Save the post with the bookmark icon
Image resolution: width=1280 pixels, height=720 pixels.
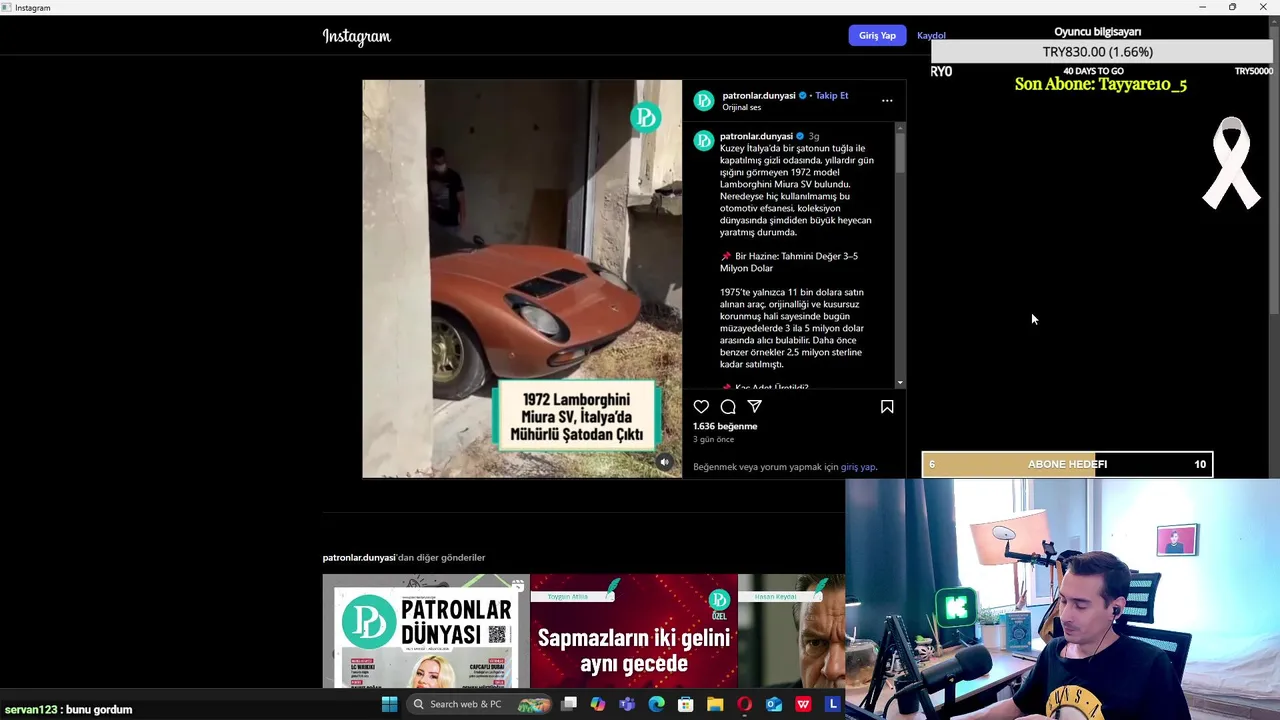point(887,407)
